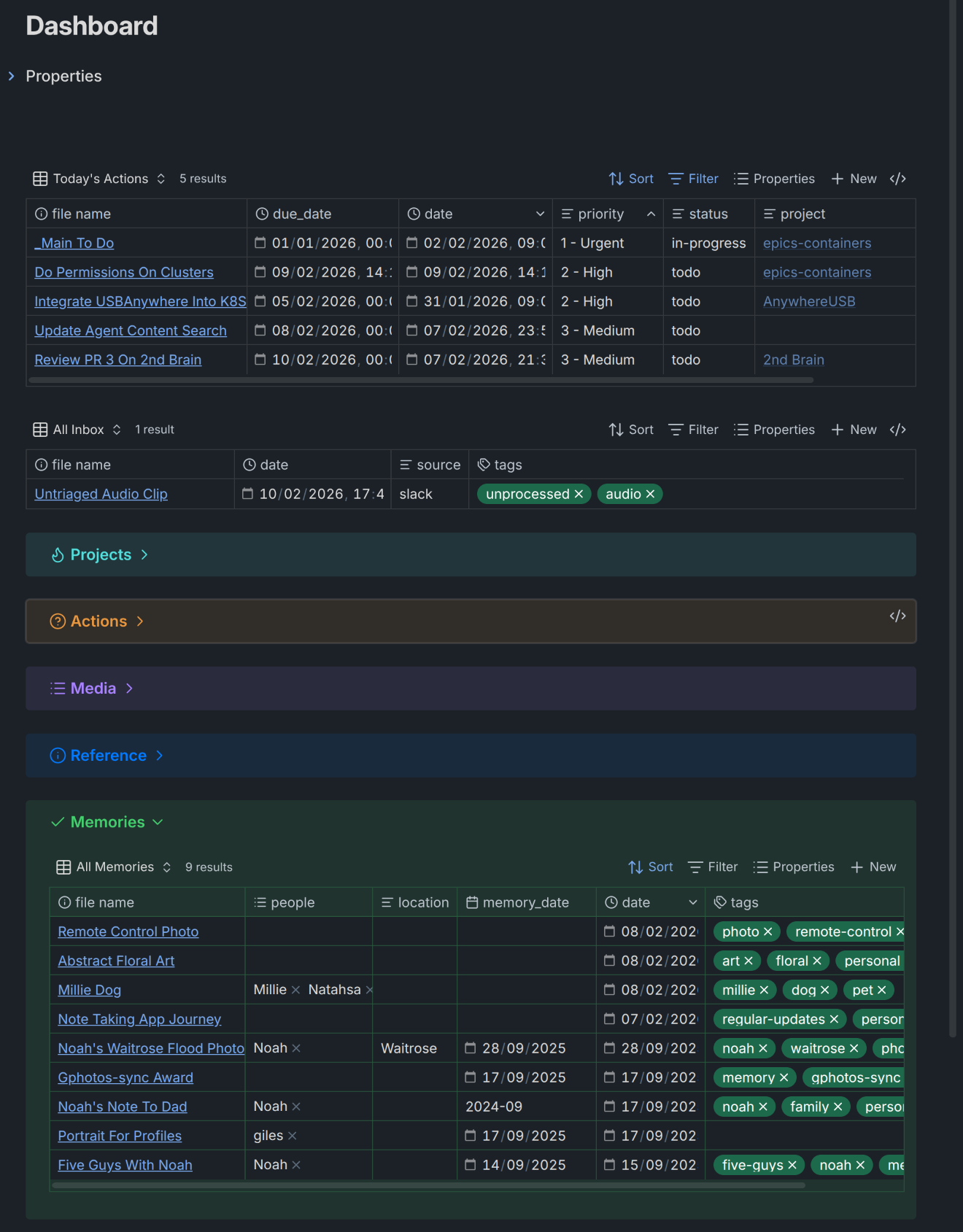The height and width of the screenshot is (1232, 963).
Task: Filter the All Memories table
Action: 713,867
